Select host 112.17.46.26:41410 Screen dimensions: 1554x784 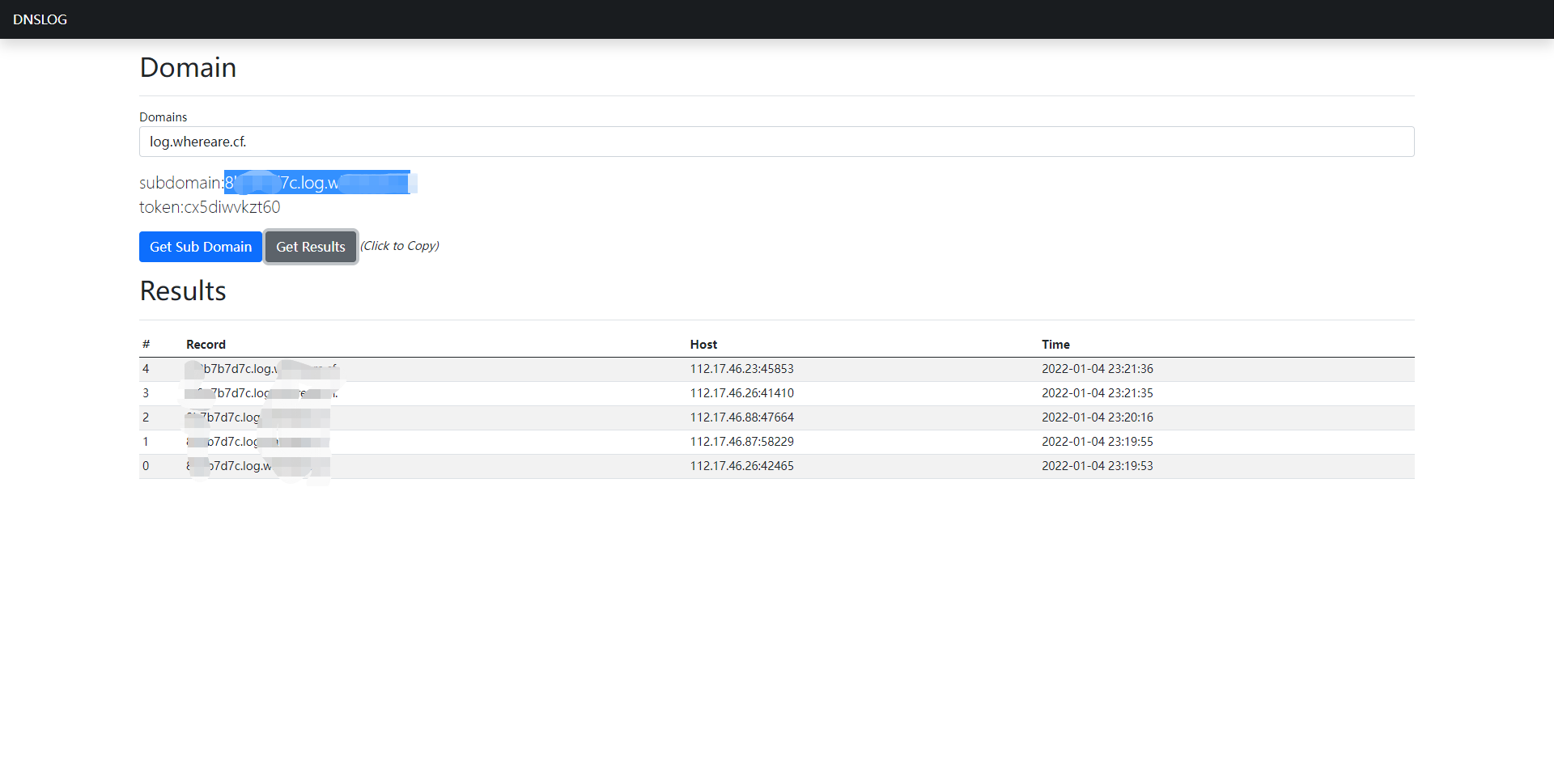pos(741,393)
